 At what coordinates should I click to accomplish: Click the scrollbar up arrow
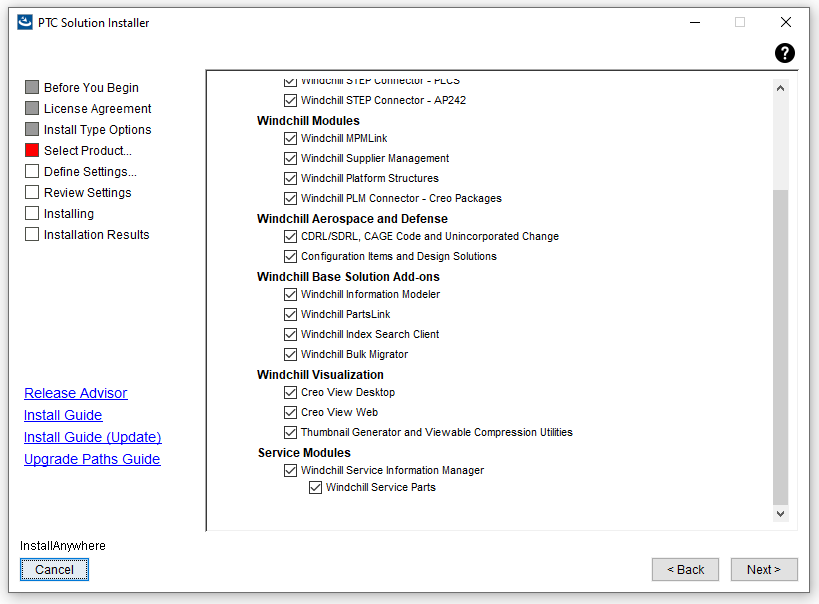pos(781,87)
